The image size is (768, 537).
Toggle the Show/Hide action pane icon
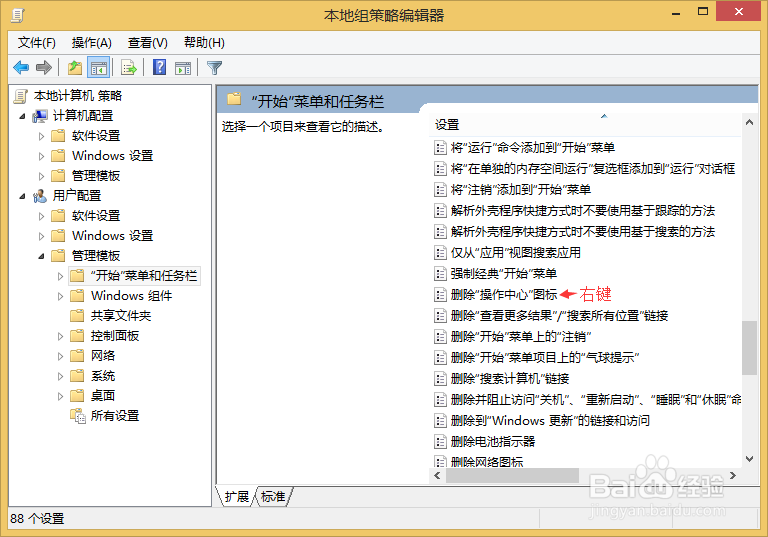183,68
